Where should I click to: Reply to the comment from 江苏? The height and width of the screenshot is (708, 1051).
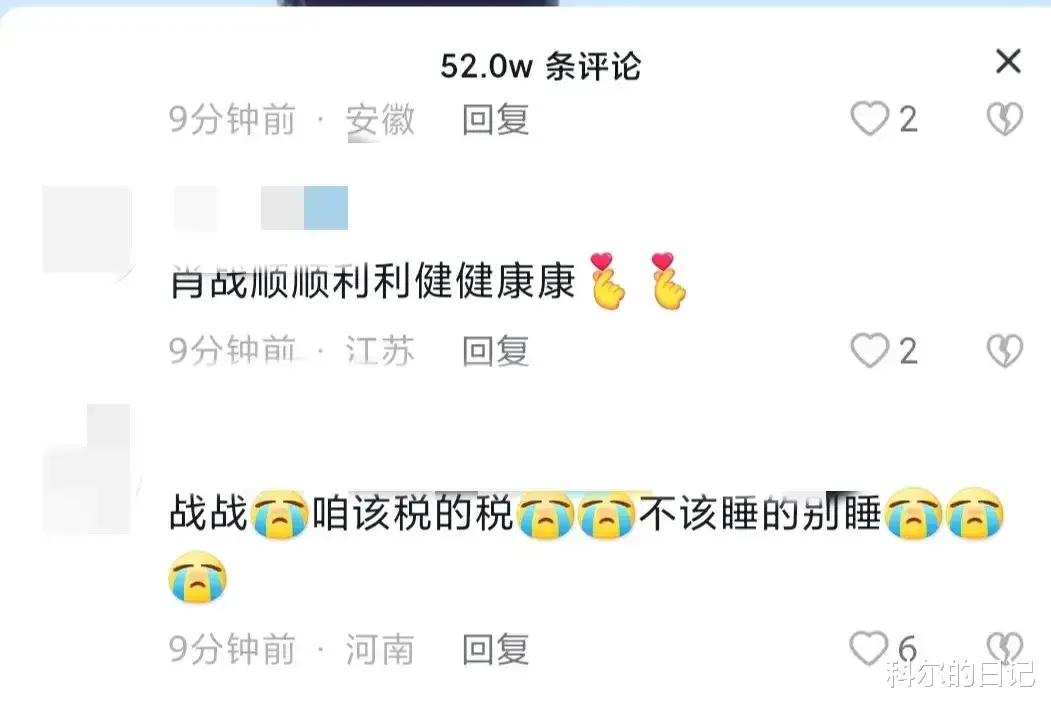496,351
